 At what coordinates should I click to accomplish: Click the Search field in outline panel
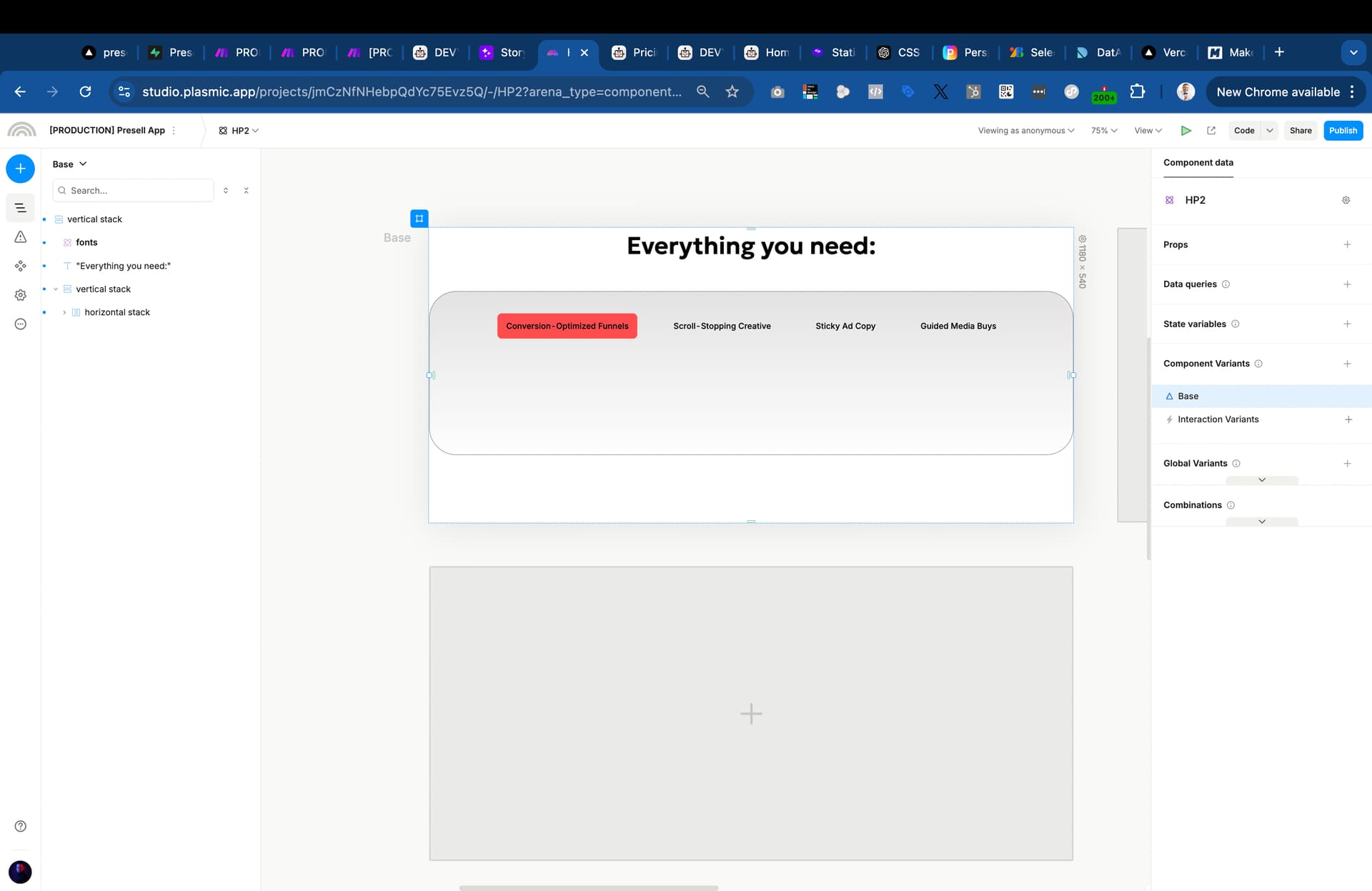point(136,191)
